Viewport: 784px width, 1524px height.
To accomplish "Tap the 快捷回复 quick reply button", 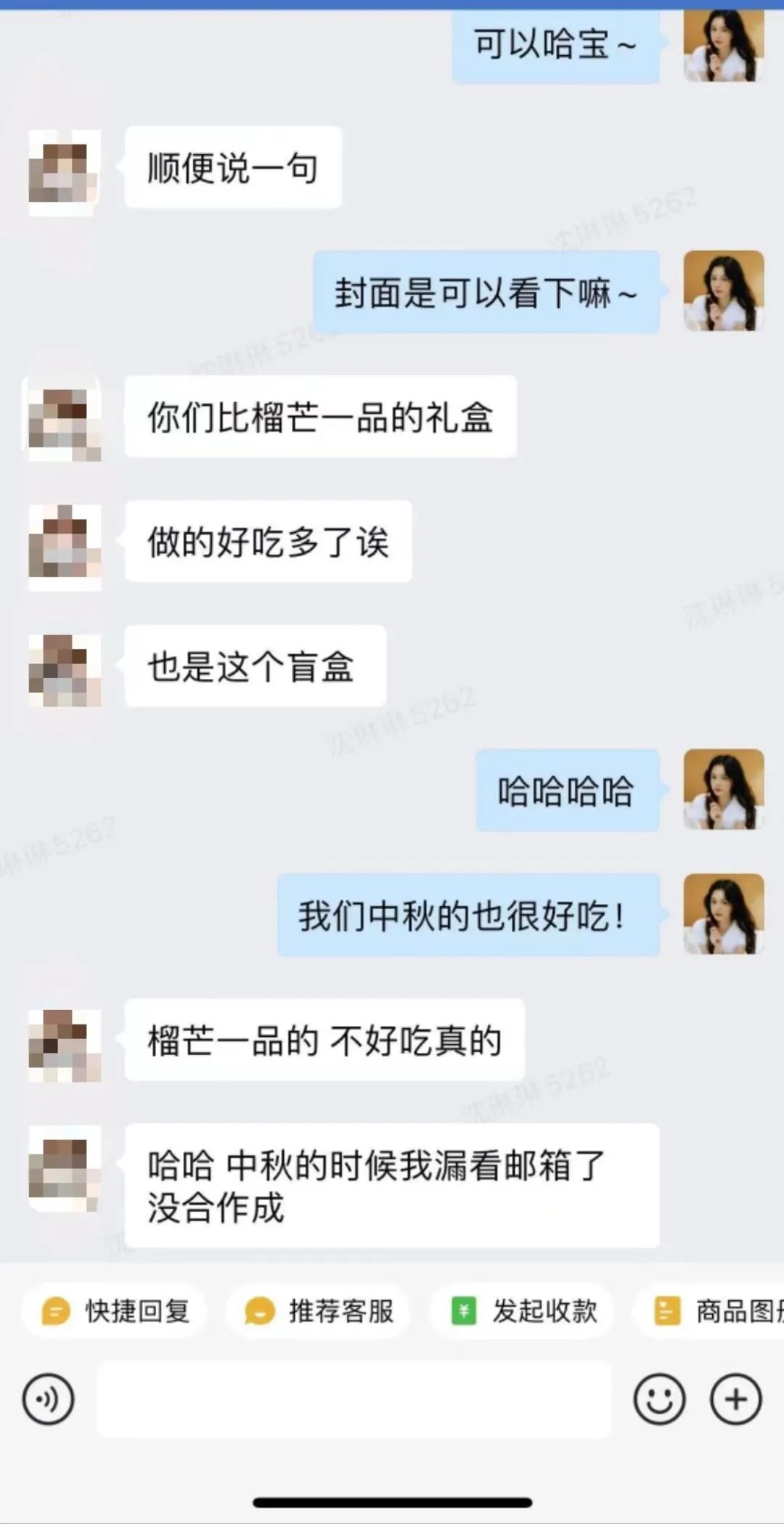I will point(114,1311).
